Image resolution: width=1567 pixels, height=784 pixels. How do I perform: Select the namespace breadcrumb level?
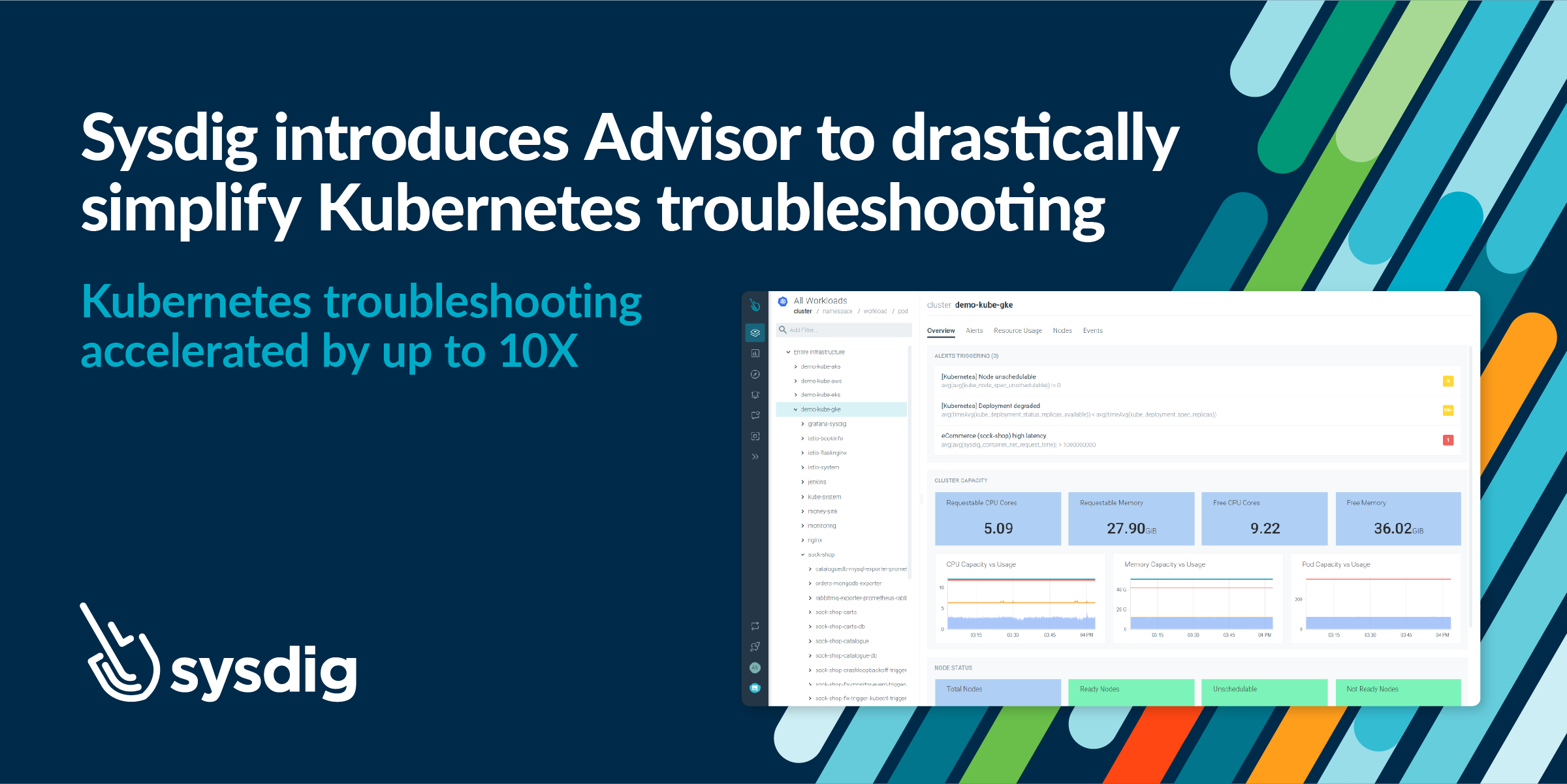click(837, 311)
